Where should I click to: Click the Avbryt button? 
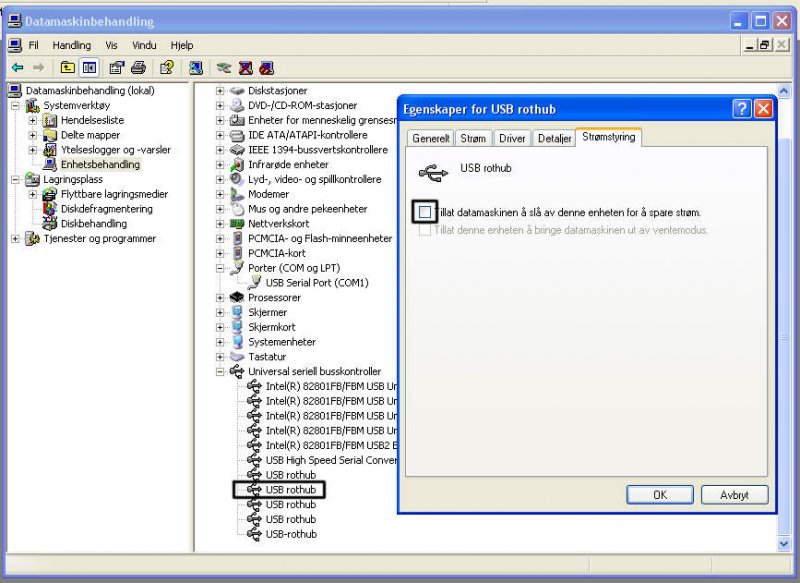click(x=734, y=495)
